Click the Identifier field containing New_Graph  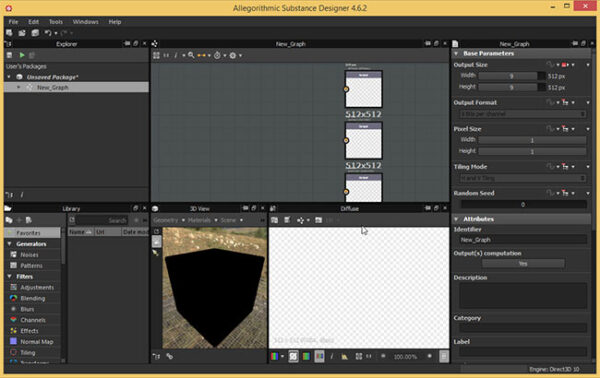tap(523, 240)
